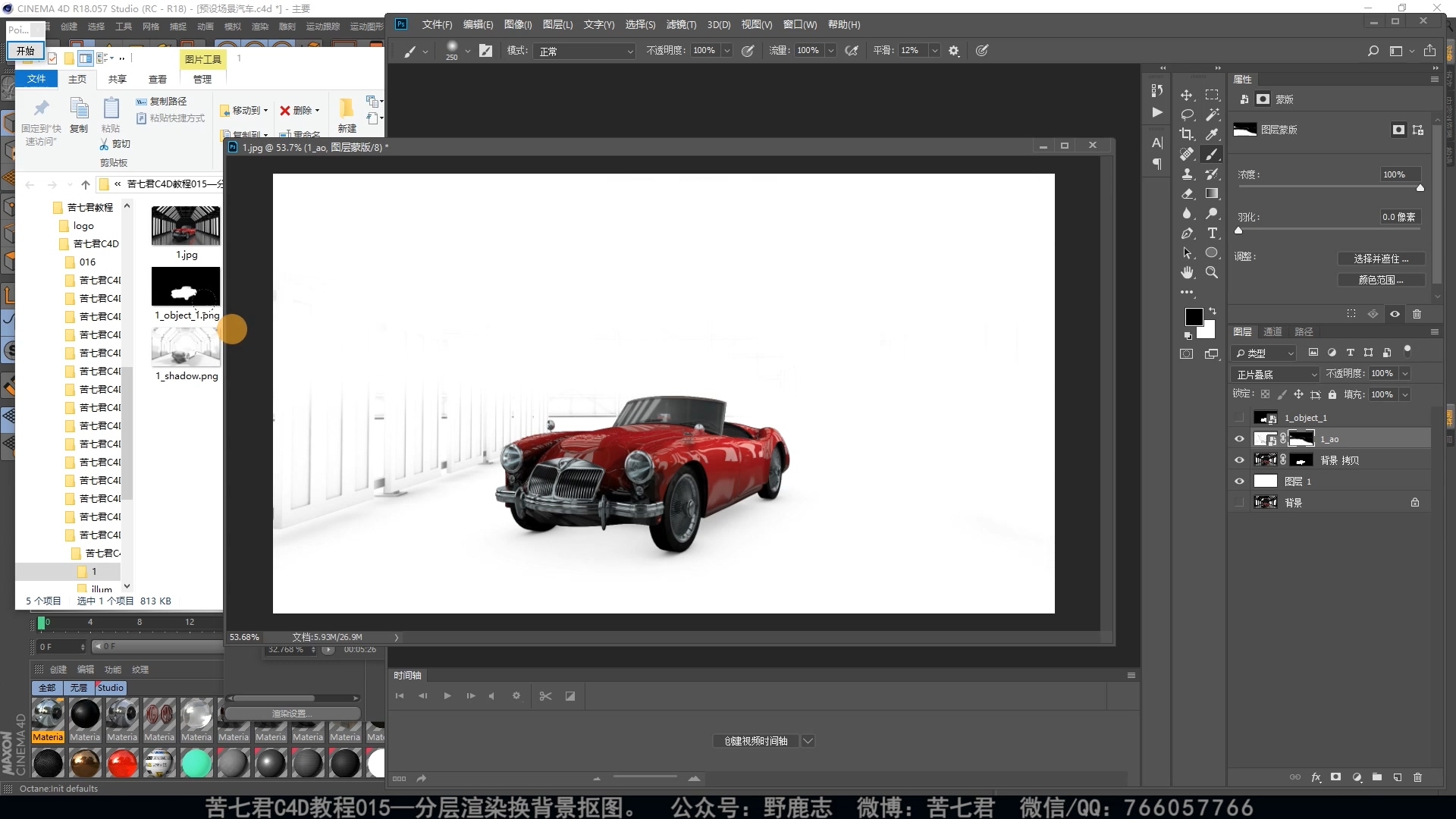
Task: Select the Zoom tool
Action: point(1212,272)
